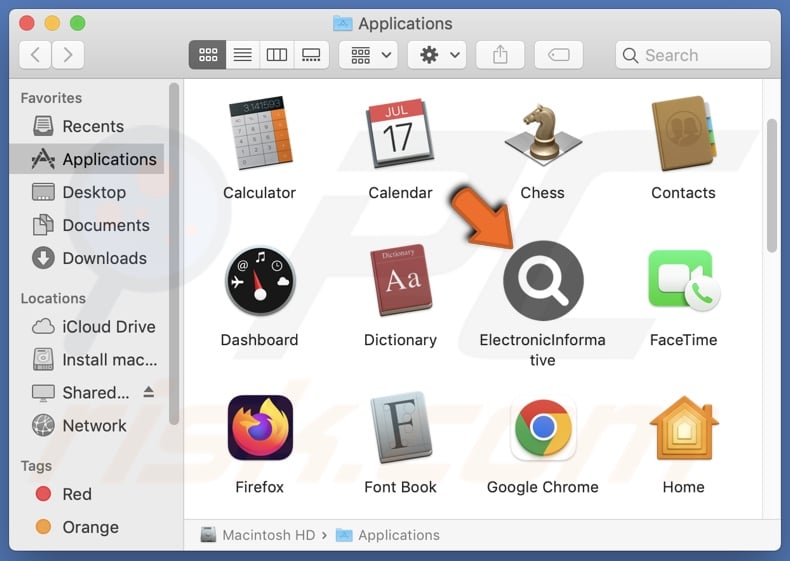
Task: Switch to icon view
Action: [x=208, y=54]
